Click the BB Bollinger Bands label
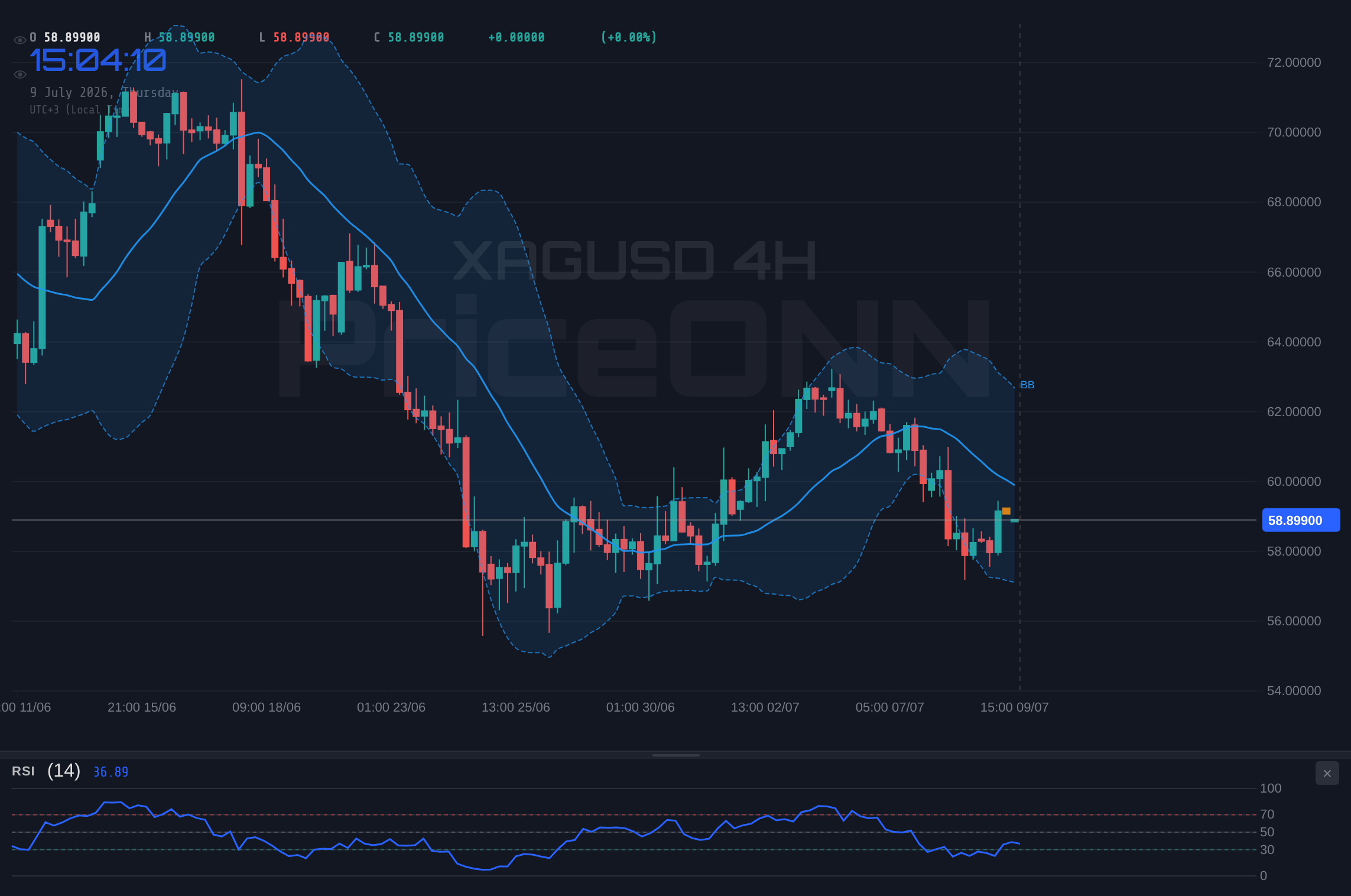The height and width of the screenshot is (896, 1351). 1027,385
